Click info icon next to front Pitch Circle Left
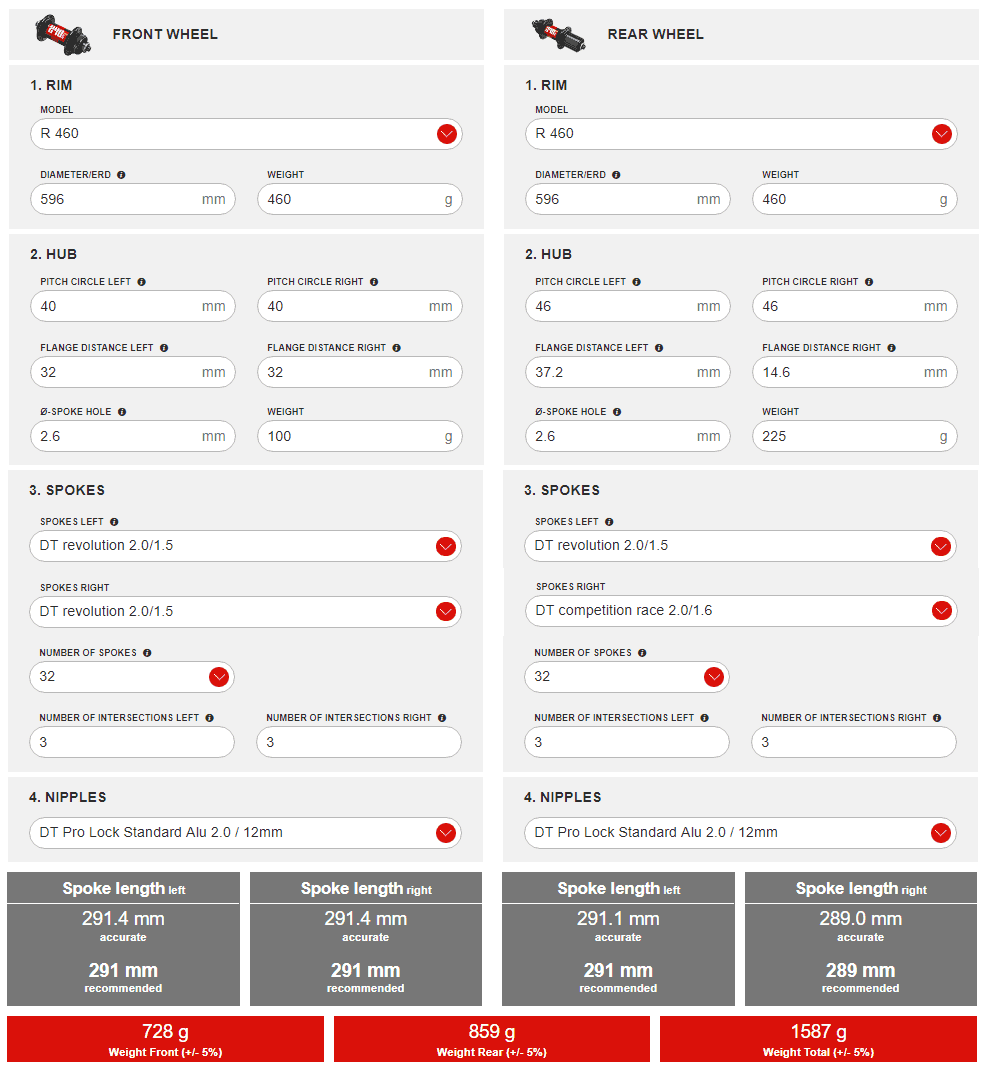990x1071 pixels. [x=141, y=282]
